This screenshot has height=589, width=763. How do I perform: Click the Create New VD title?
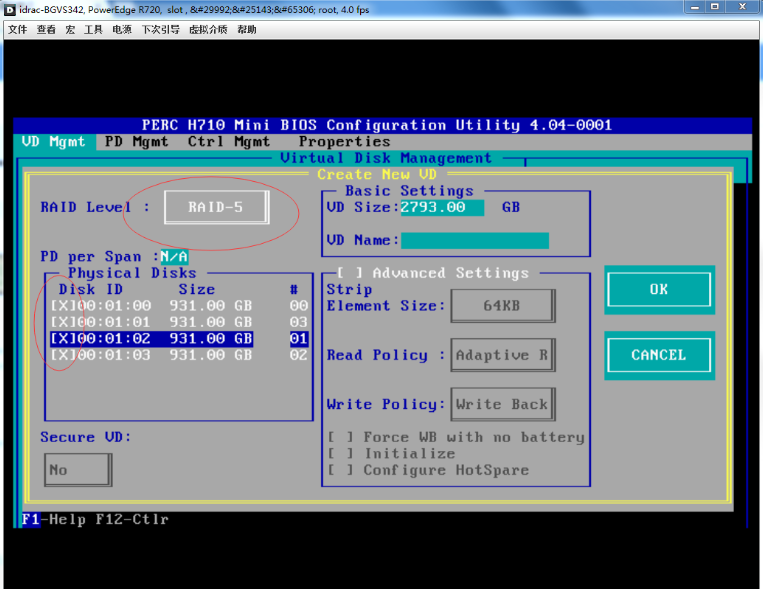[x=377, y=174]
